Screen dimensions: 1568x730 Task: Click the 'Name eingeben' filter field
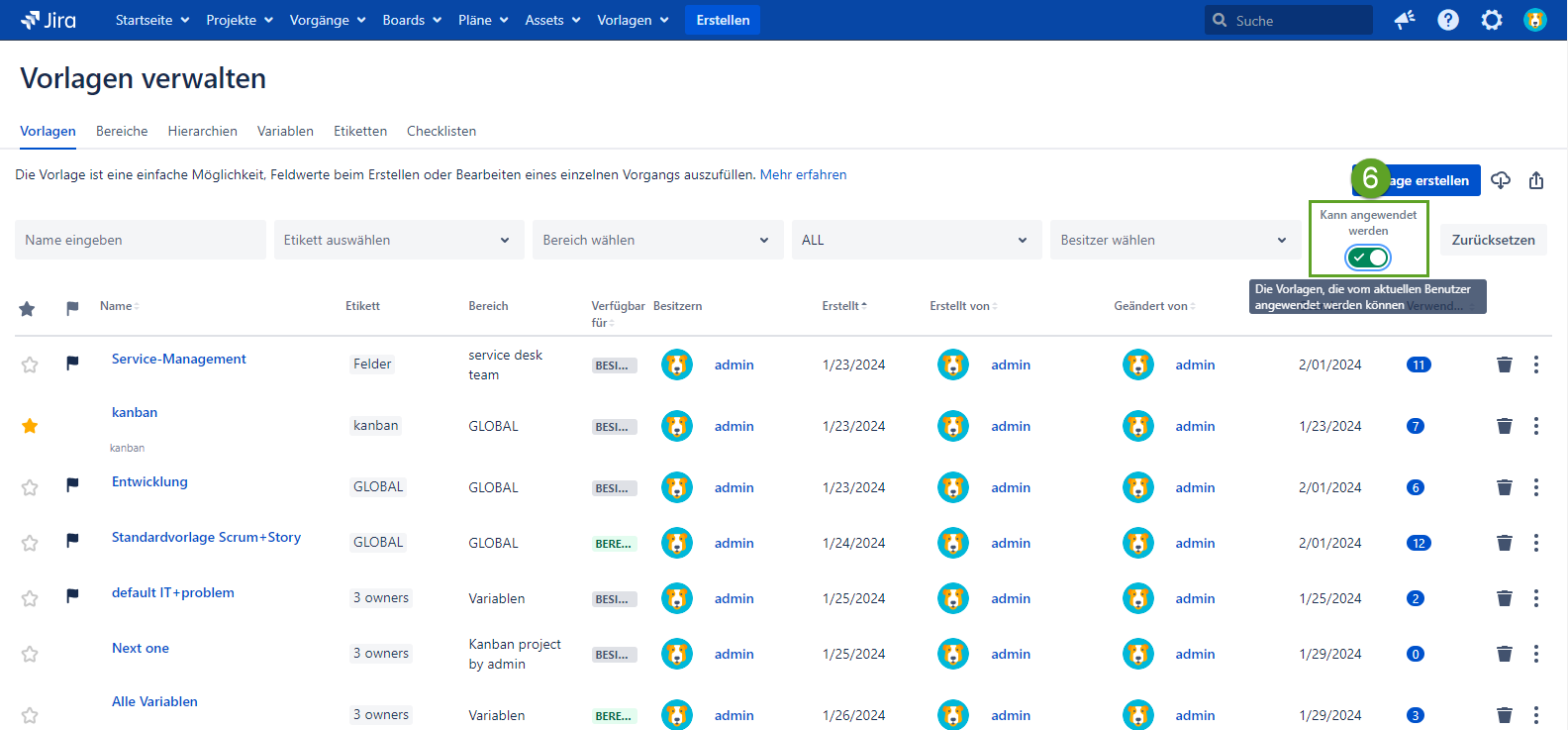pos(140,240)
